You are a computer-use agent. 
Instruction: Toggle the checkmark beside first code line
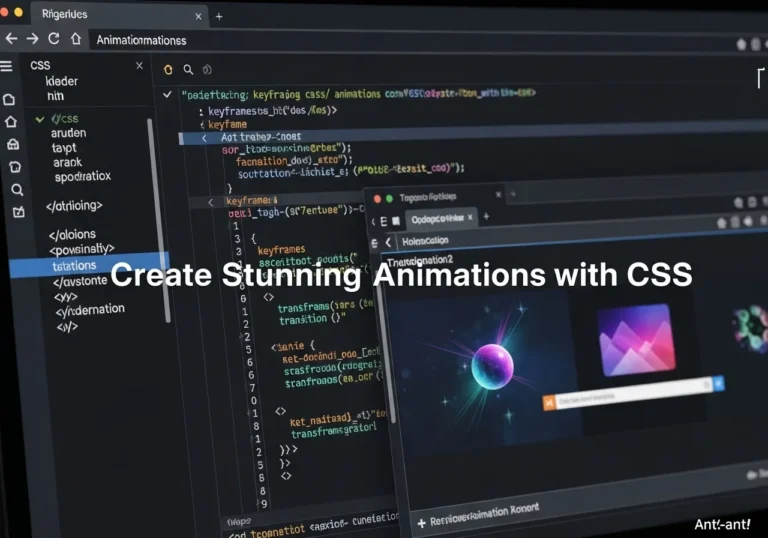[167, 94]
